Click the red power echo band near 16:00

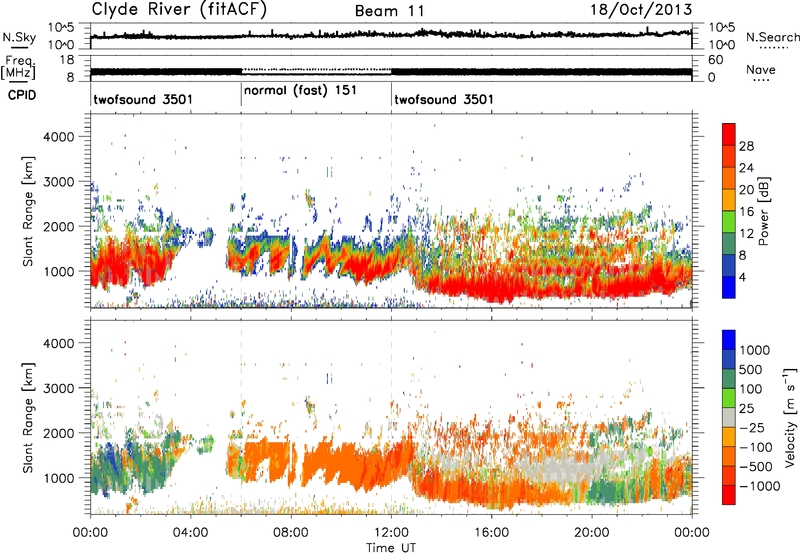(x=492, y=290)
